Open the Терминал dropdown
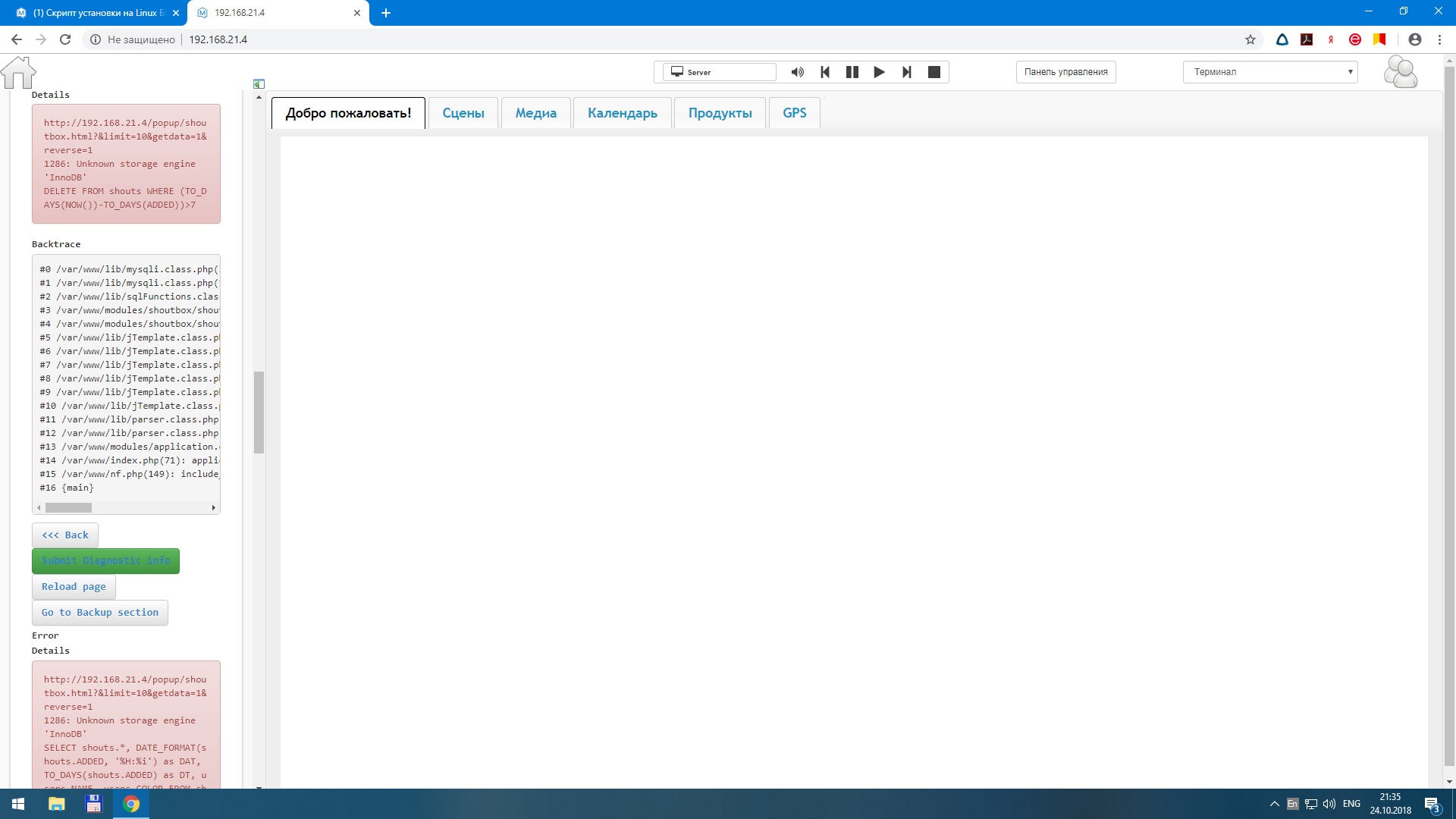Screen dimensions: 1456x819 (x=1270, y=72)
